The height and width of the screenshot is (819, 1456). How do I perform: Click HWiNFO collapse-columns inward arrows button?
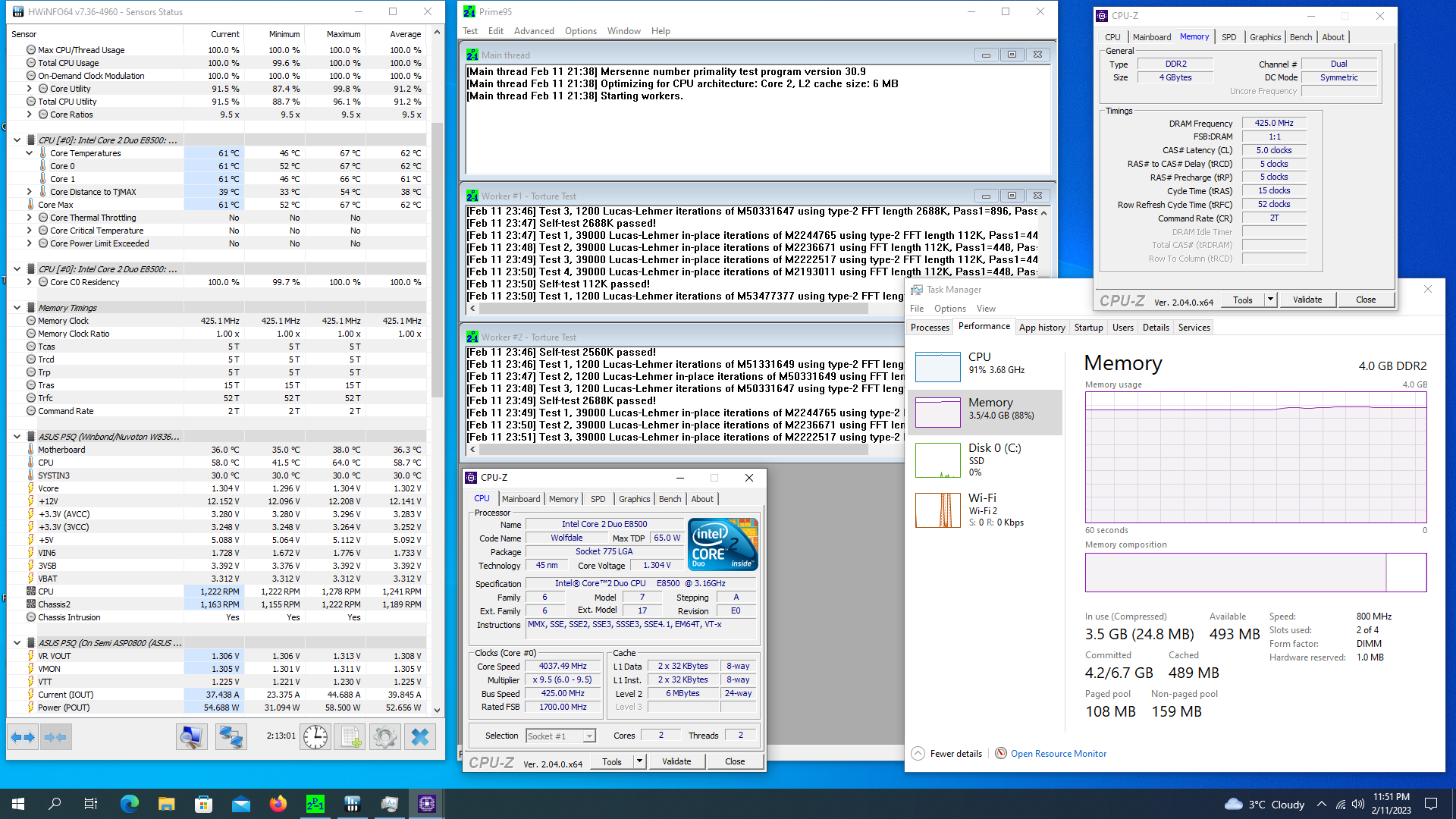click(x=55, y=736)
